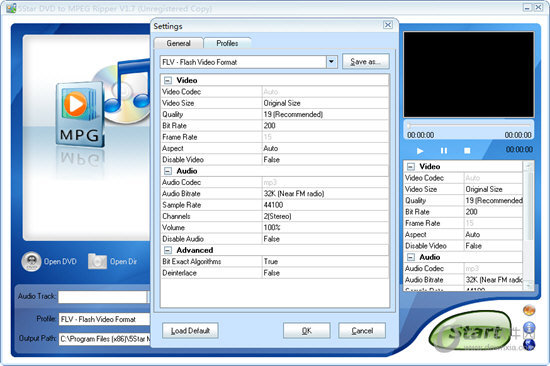Select Sample Rate value 44100 in Settings

[x=326, y=205]
